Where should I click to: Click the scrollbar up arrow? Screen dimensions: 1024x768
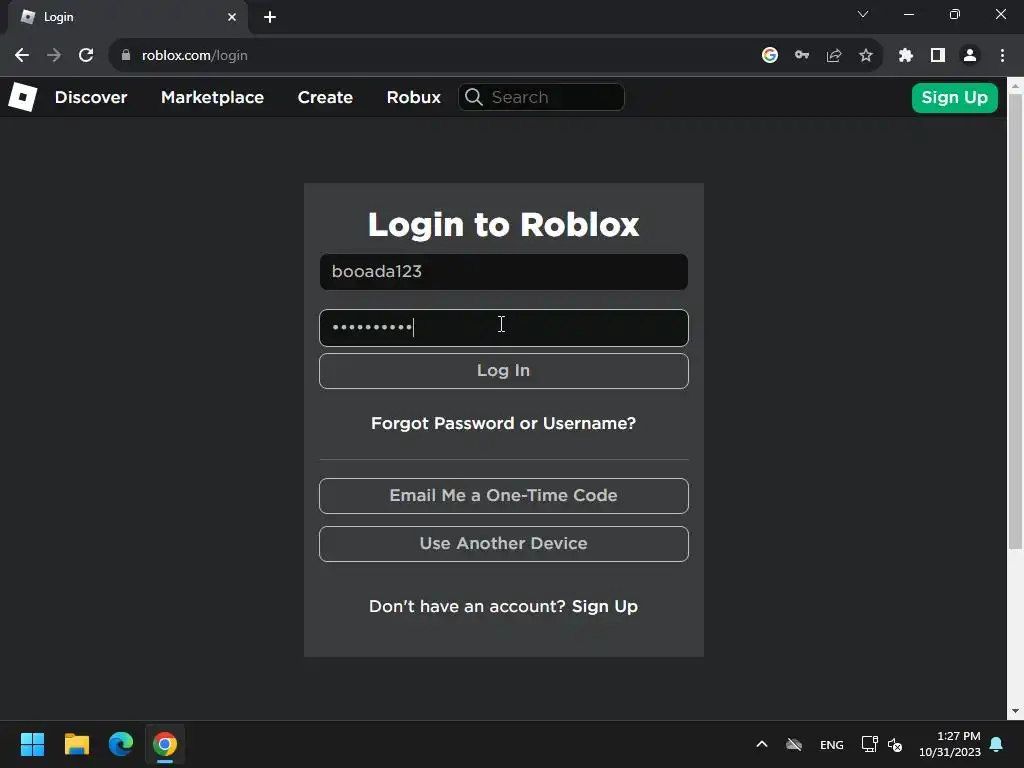1016,86
